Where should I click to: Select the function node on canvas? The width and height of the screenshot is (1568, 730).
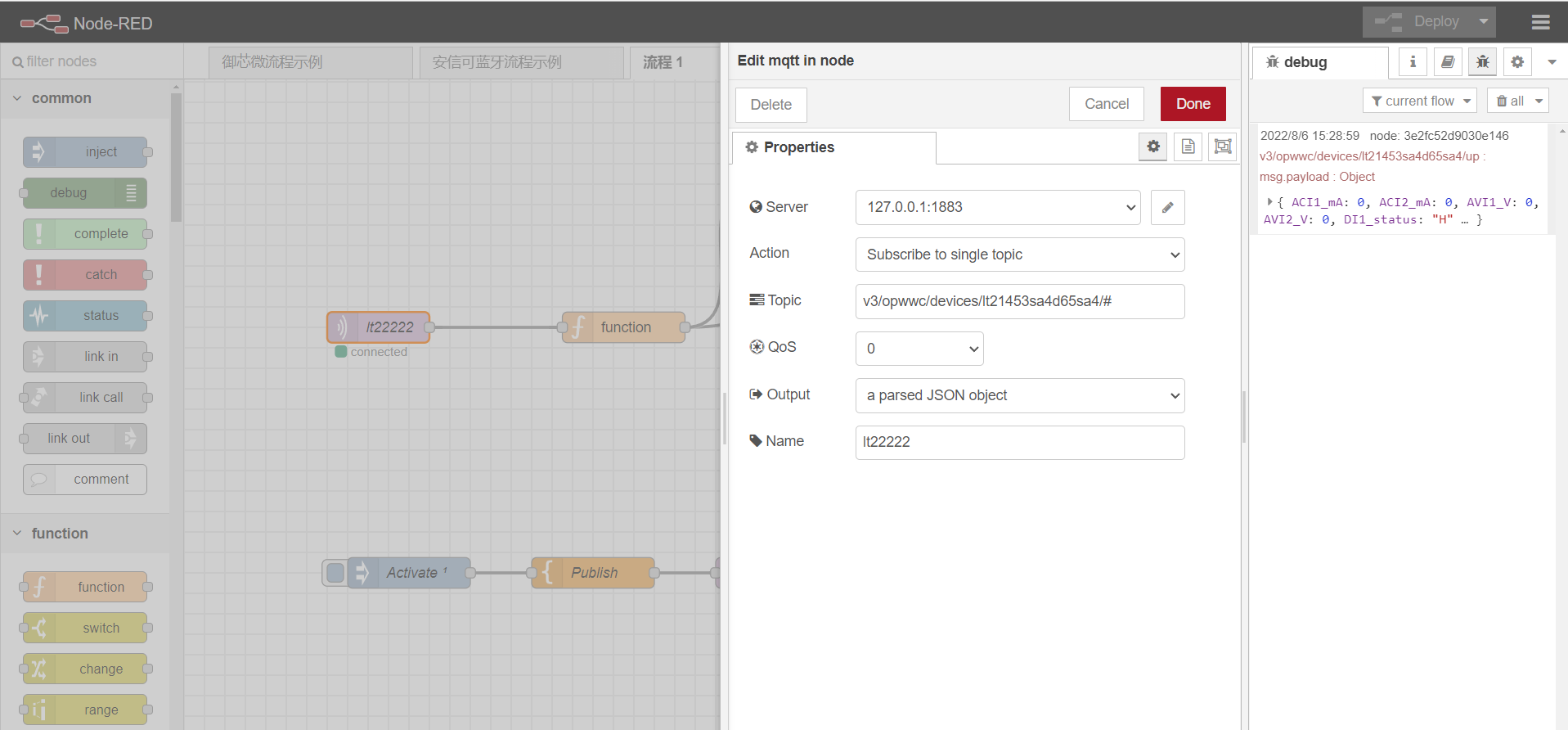623,327
